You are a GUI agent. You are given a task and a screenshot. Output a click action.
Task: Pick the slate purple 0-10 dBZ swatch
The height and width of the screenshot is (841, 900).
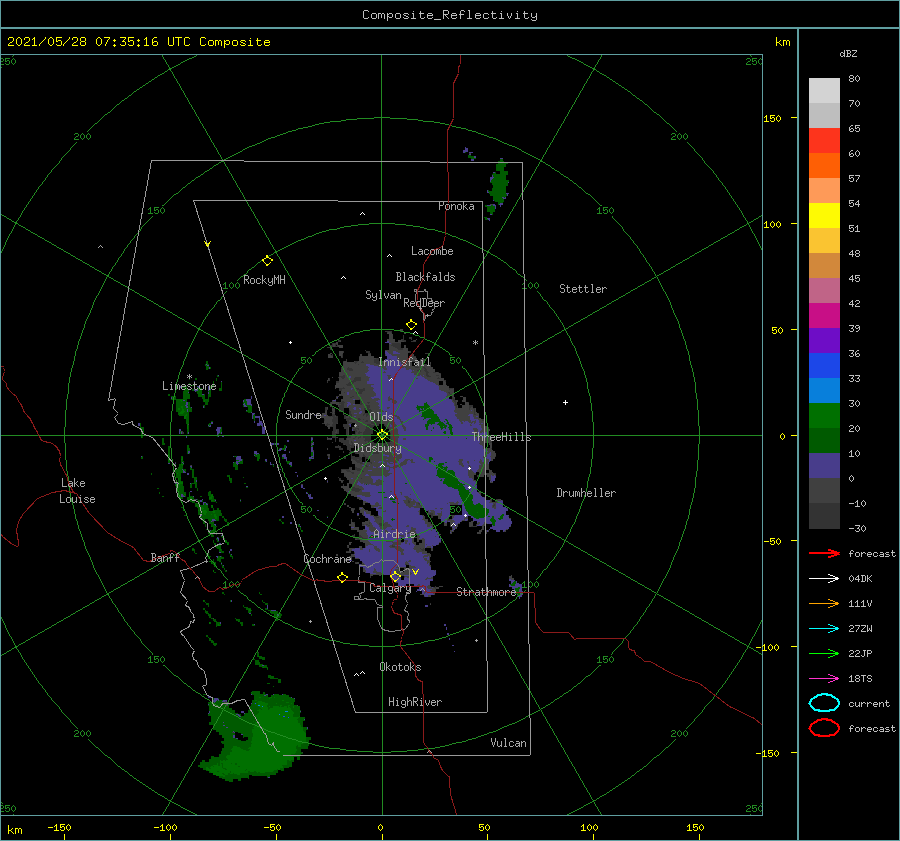pyautogui.click(x=824, y=466)
